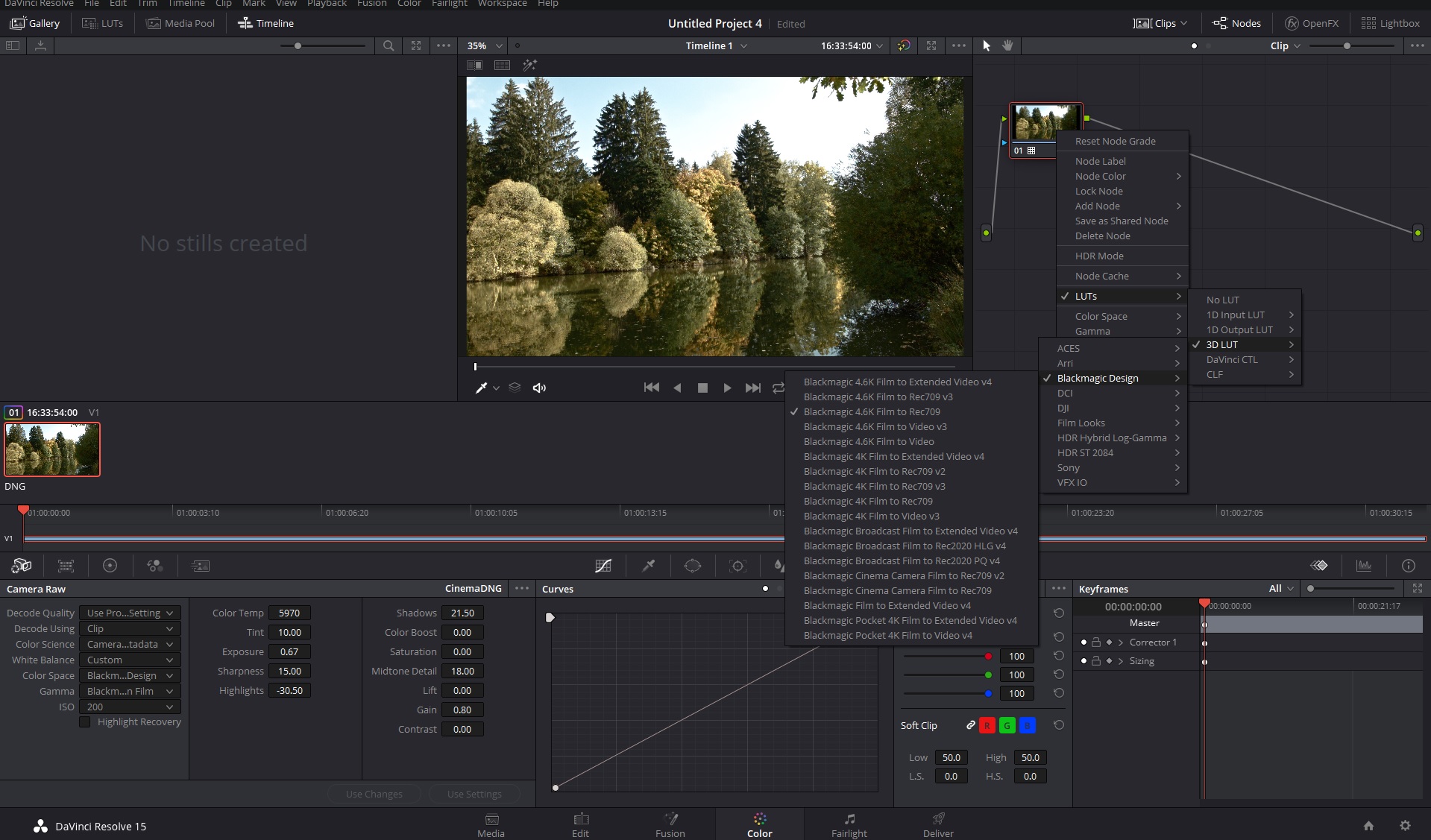Open the Color Match palette
Image resolution: width=1431 pixels, height=840 pixels.
tap(66, 566)
